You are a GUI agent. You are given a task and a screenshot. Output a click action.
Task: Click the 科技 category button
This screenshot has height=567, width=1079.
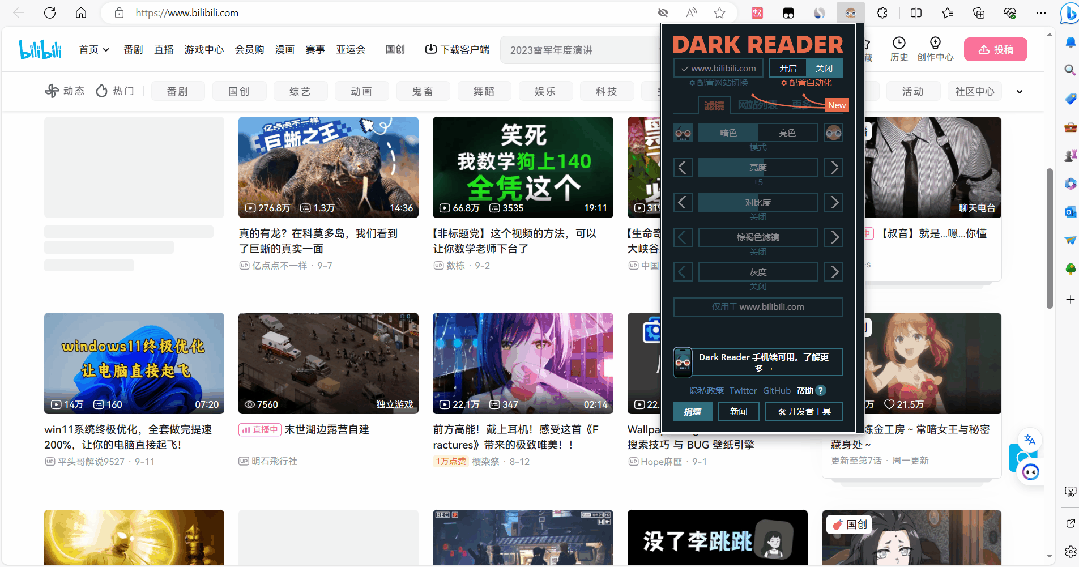click(x=606, y=91)
